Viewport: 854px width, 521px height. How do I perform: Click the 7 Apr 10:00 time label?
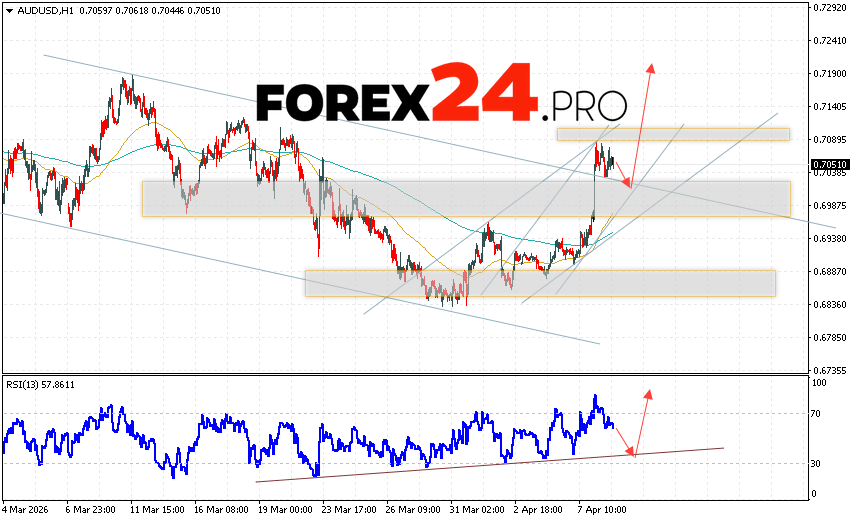[x=603, y=509]
